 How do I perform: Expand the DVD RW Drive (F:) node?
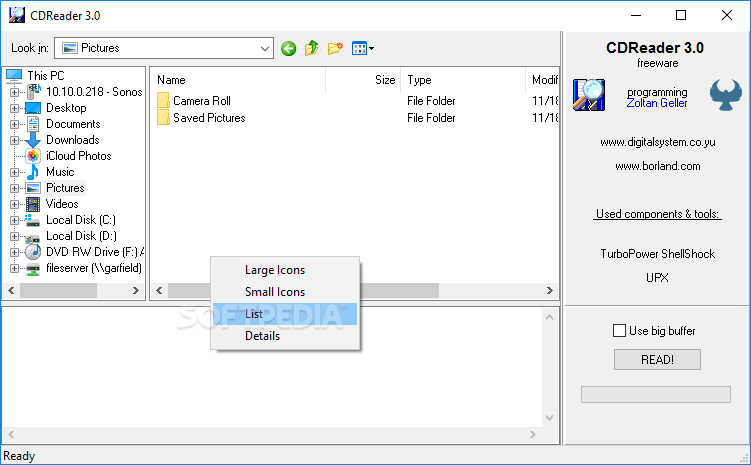point(14,252)
